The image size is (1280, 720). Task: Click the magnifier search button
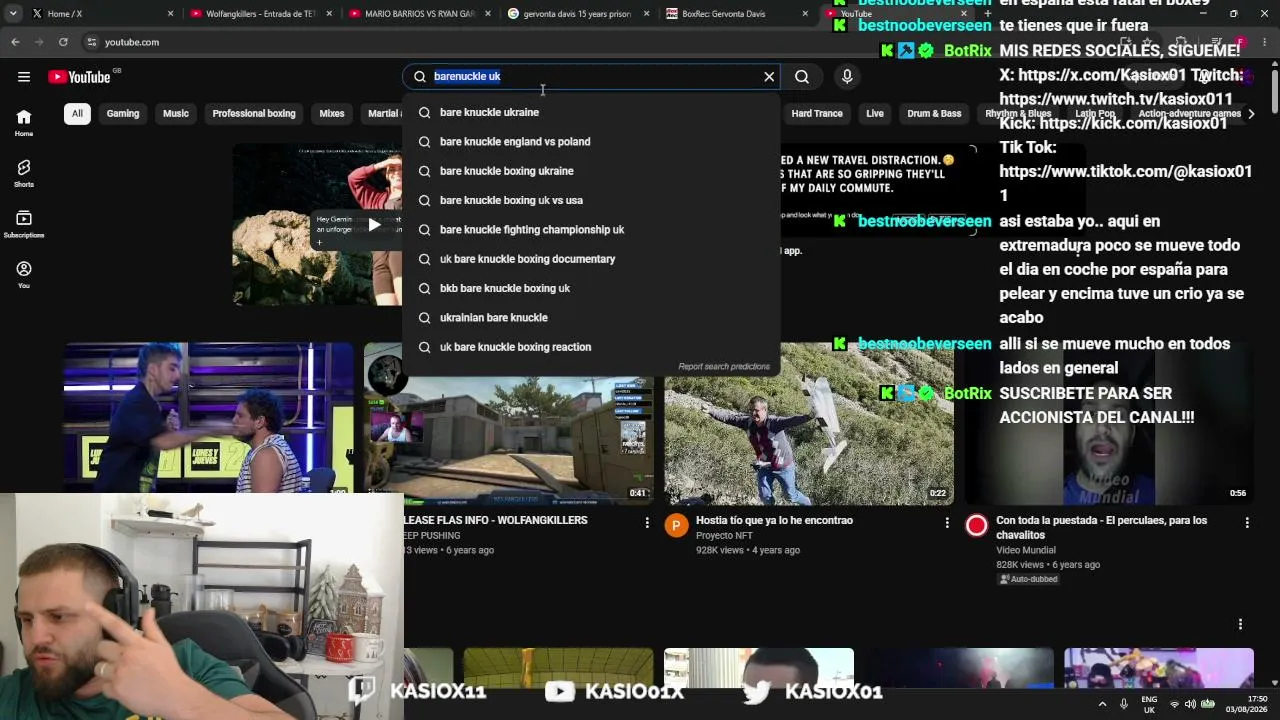click(x=802, y=76)
